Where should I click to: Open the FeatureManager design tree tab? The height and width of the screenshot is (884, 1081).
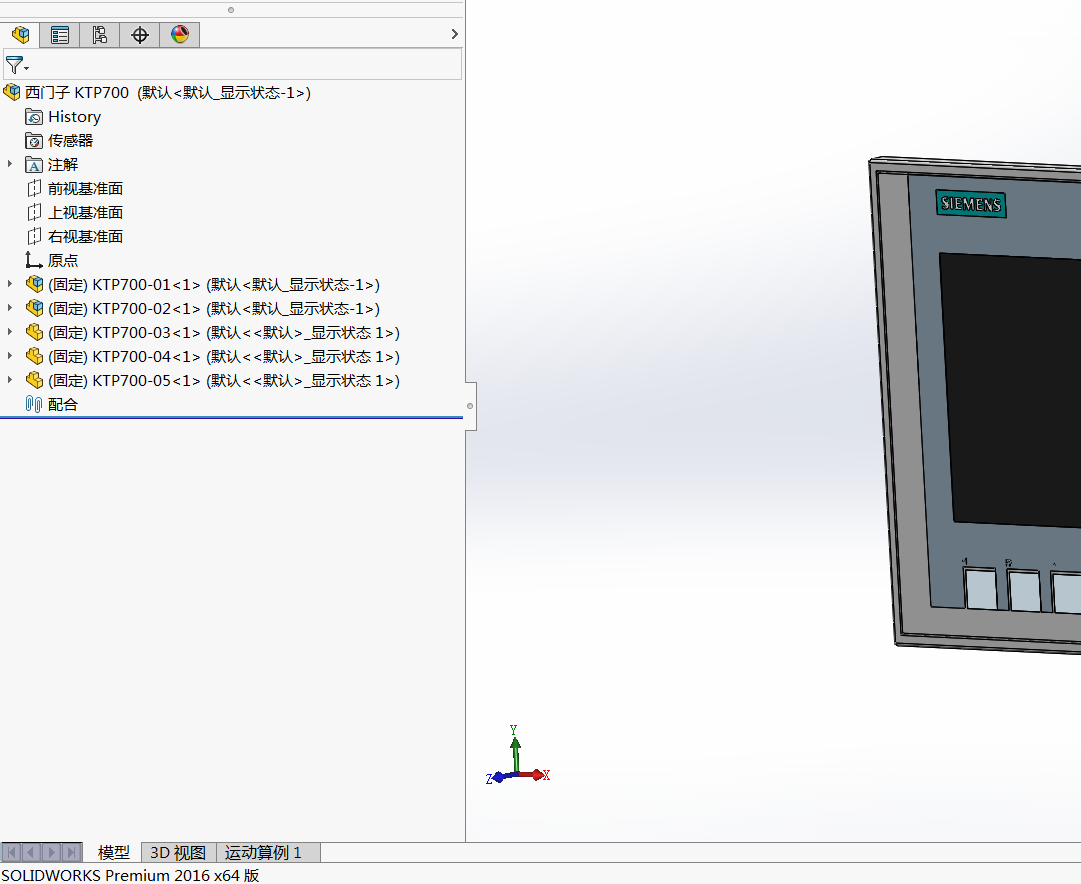21,34
